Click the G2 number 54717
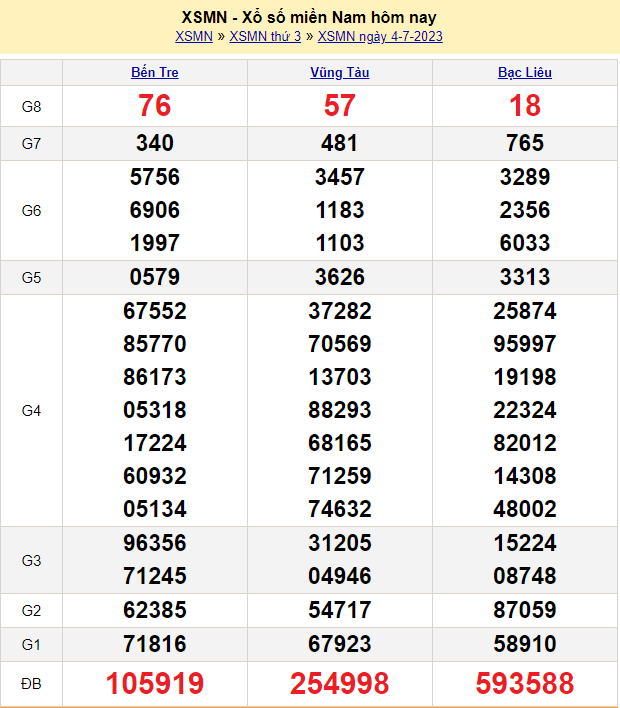 339,609
